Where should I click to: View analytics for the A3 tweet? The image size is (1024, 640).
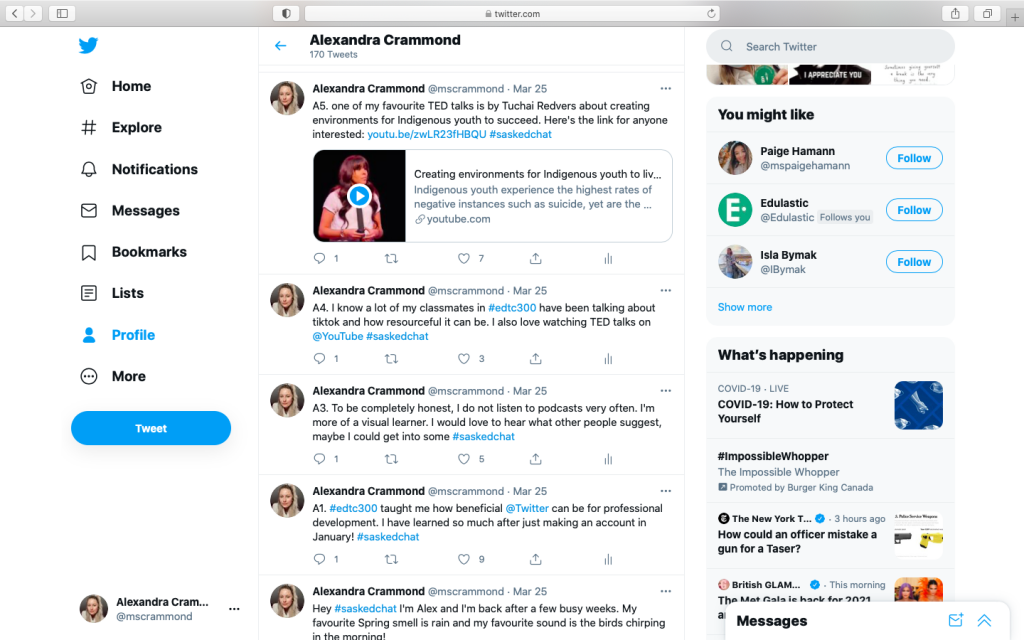[x=608, y=459]
